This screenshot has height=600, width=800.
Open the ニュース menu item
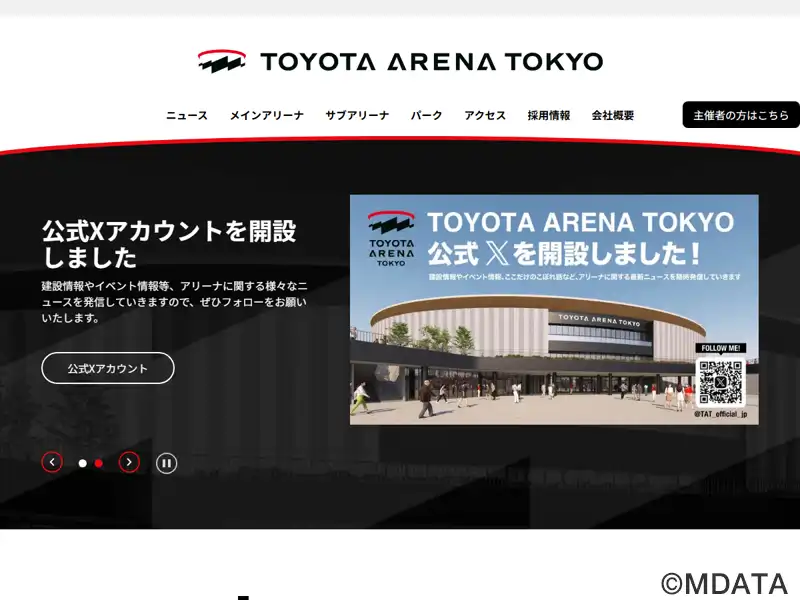[x=187, y=115]
